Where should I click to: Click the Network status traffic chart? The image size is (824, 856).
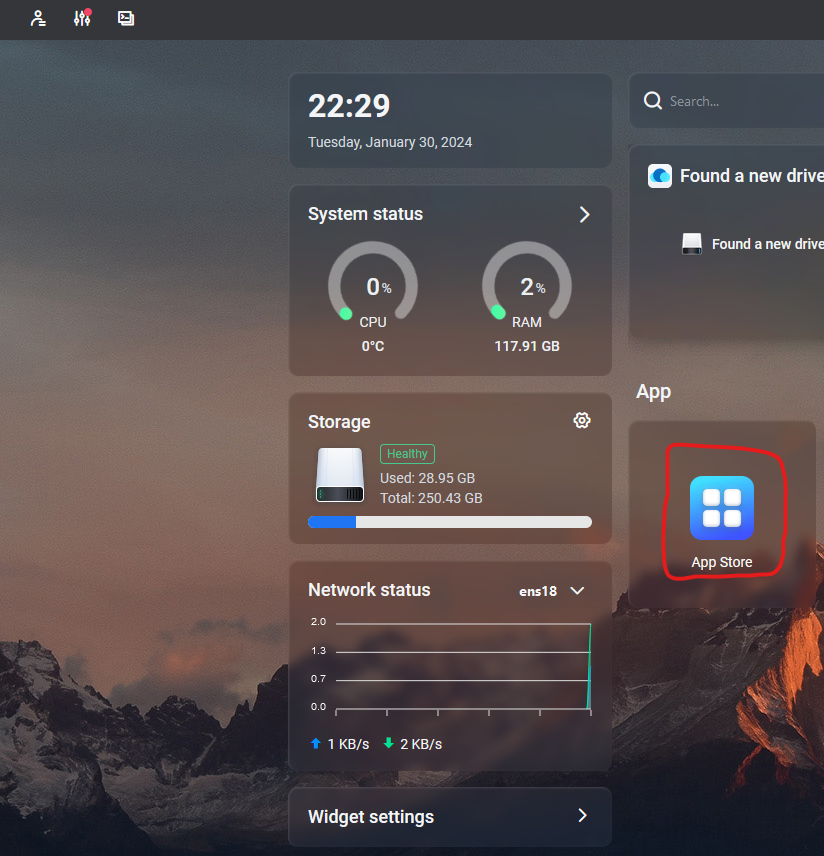tap(462, 666)
